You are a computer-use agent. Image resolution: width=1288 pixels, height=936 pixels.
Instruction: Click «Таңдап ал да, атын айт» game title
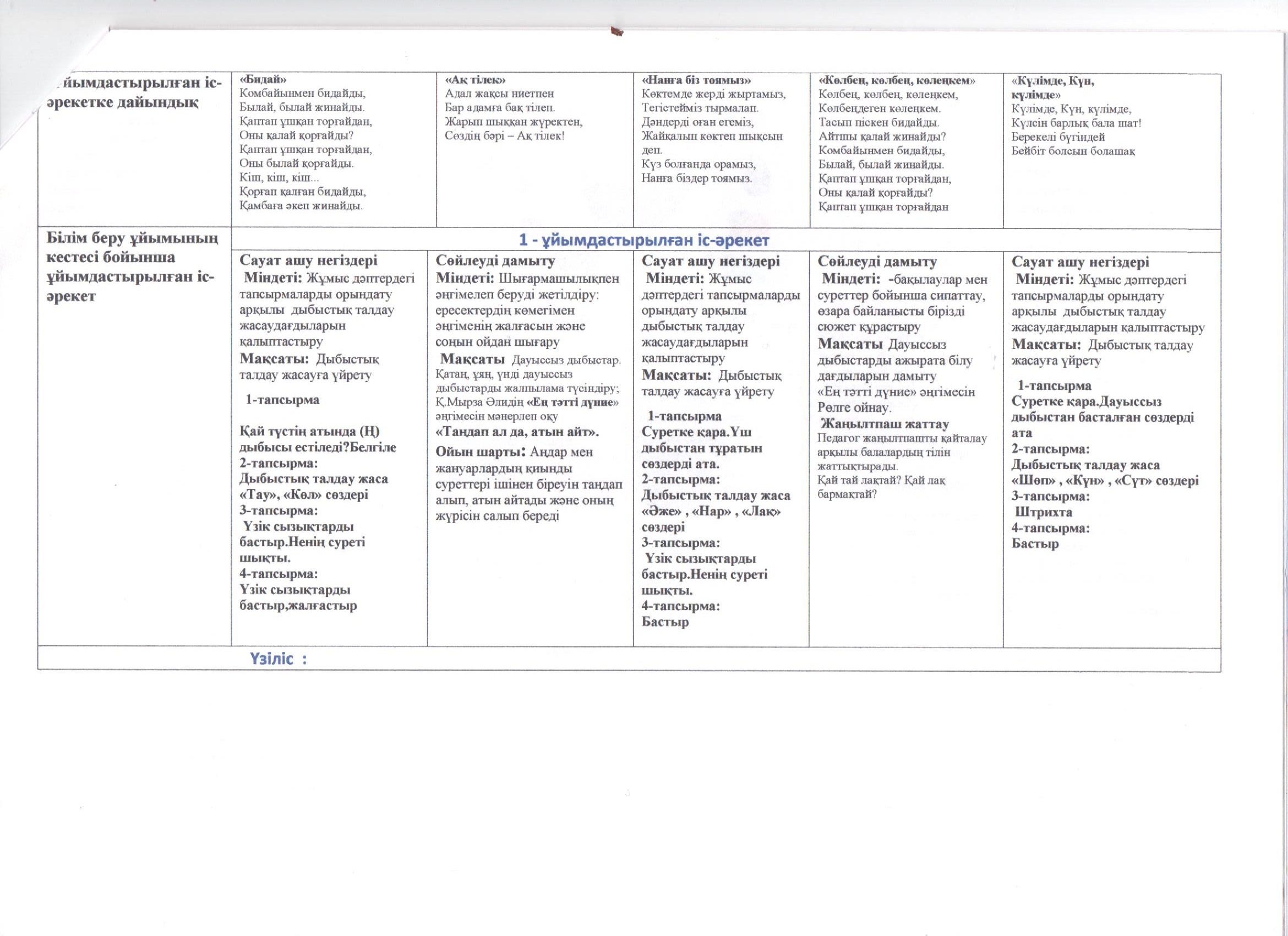point(517,432)
